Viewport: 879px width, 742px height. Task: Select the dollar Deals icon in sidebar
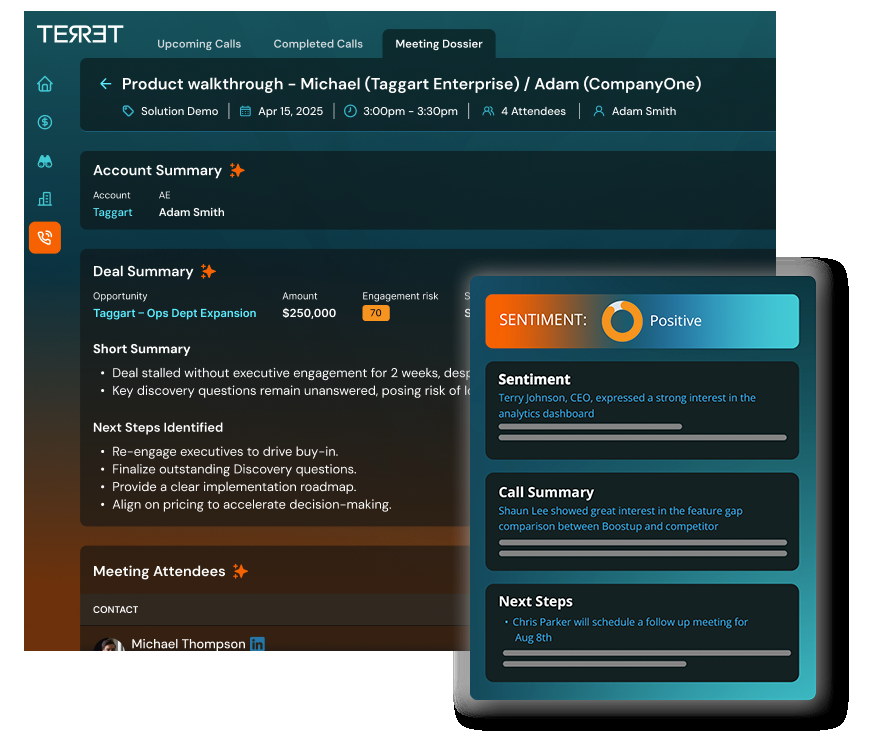click(x=44, y=122)
